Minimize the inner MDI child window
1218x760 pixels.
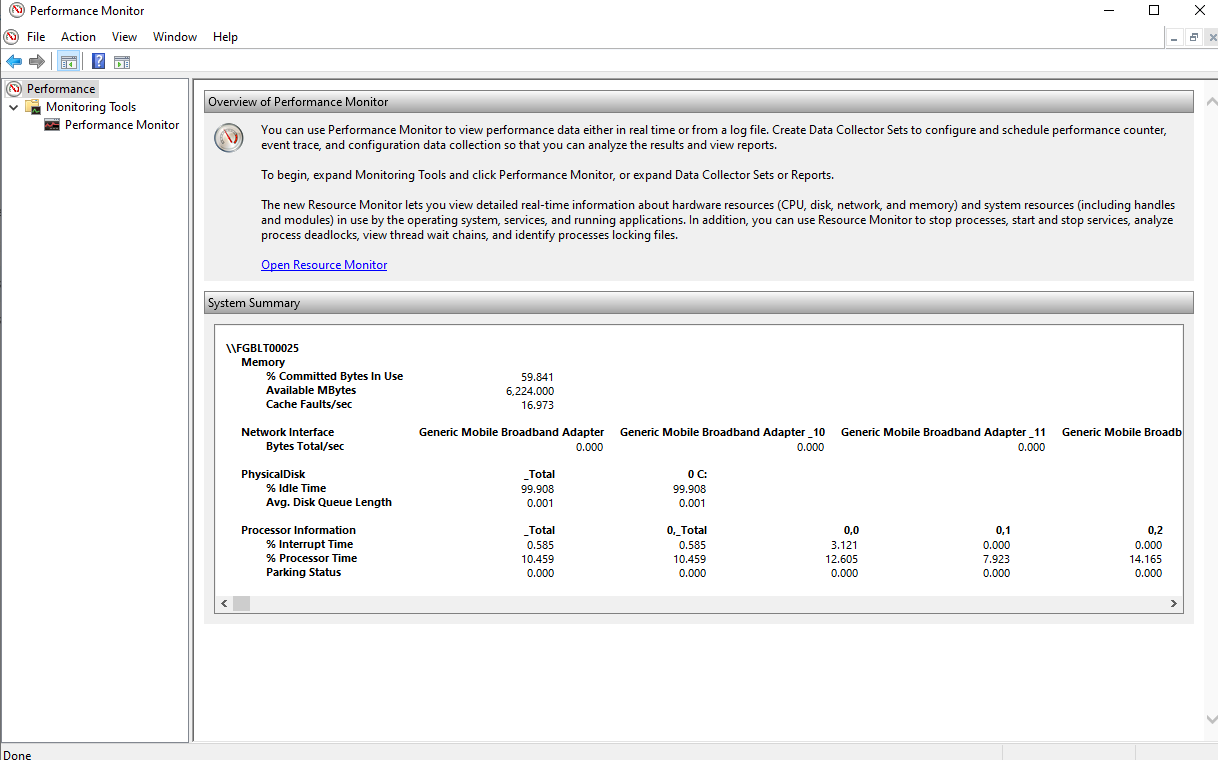(x=1175, y=37)
